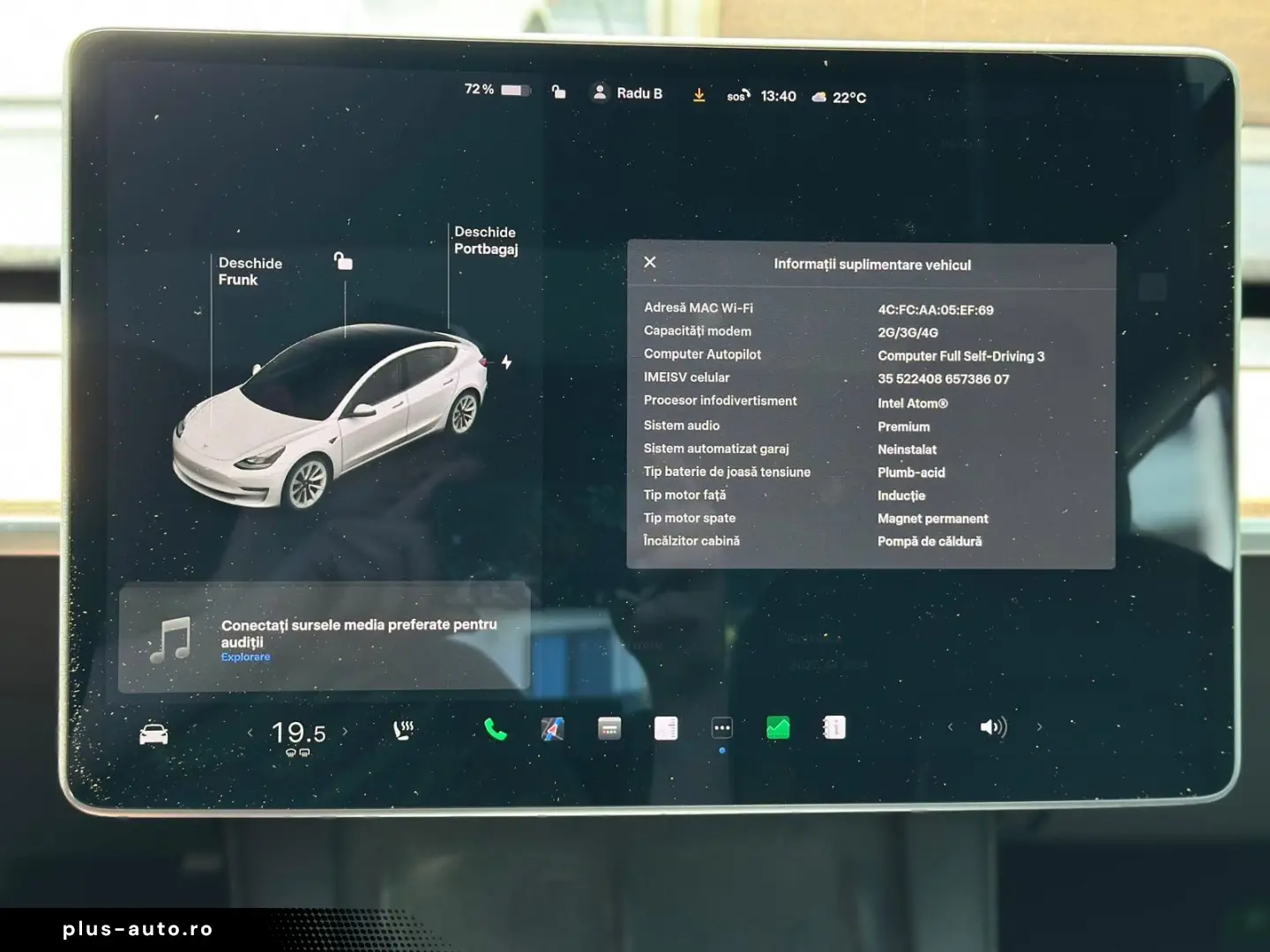Viewport: 1270px width, 952px height.
Task: Tap Deschide Portbagaj to open trunk
Action: pos(486,241)
